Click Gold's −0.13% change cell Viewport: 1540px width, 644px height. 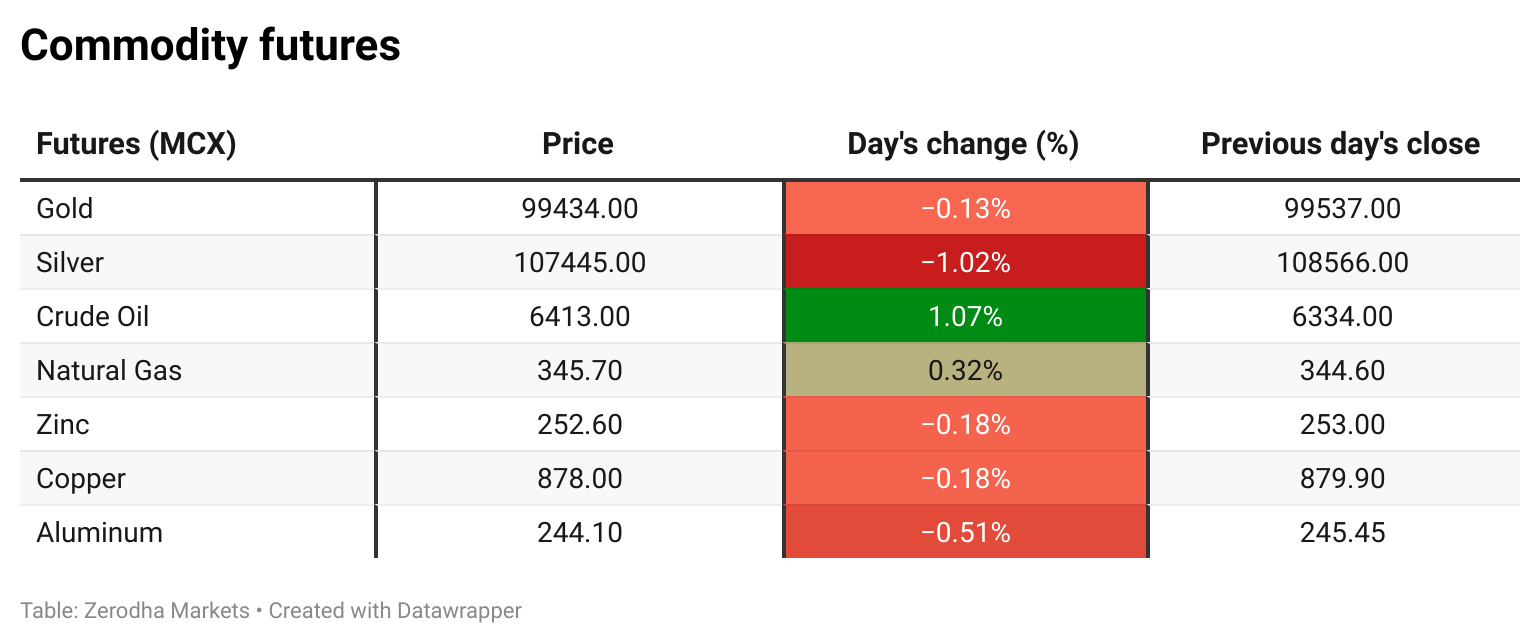click(x=965, y=209)
